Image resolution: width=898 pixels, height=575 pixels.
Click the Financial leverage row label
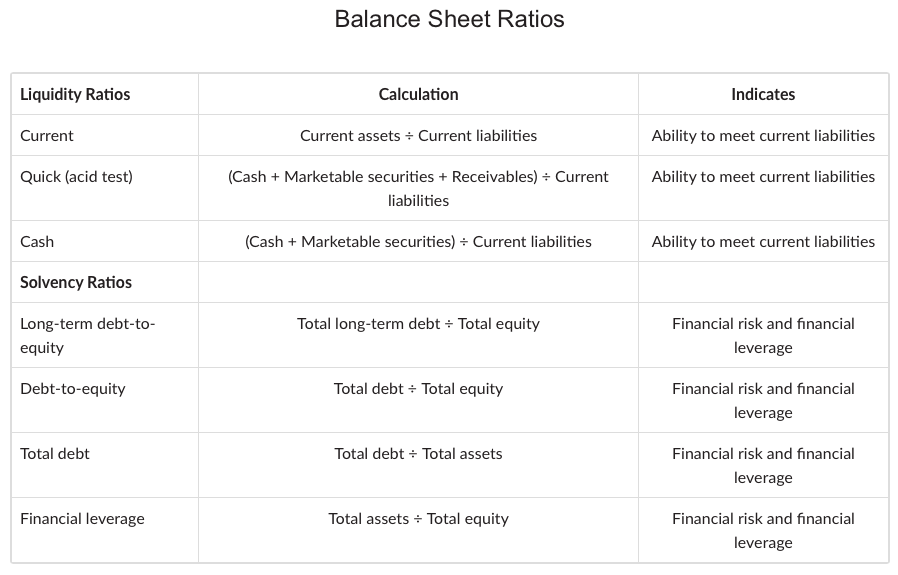click(x=82, y=518)
